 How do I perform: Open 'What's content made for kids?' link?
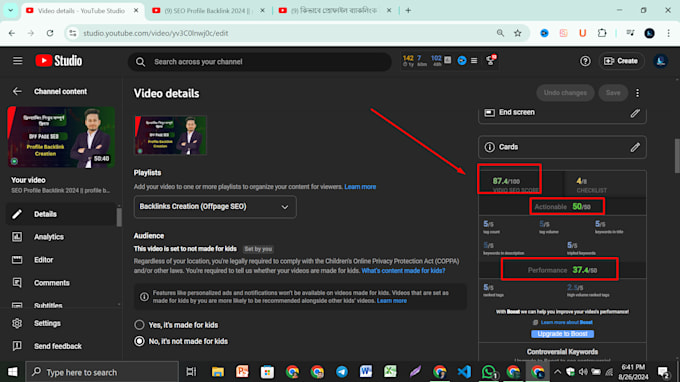[x=403, y=271]
